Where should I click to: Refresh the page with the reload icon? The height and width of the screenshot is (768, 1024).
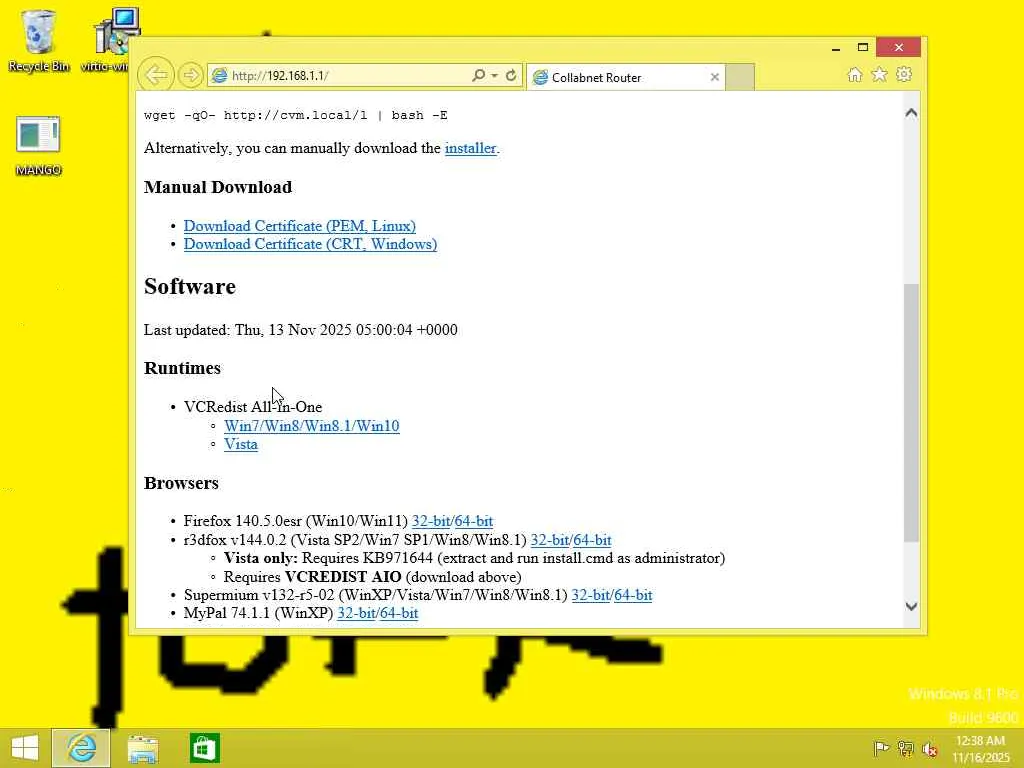[511, 76]
